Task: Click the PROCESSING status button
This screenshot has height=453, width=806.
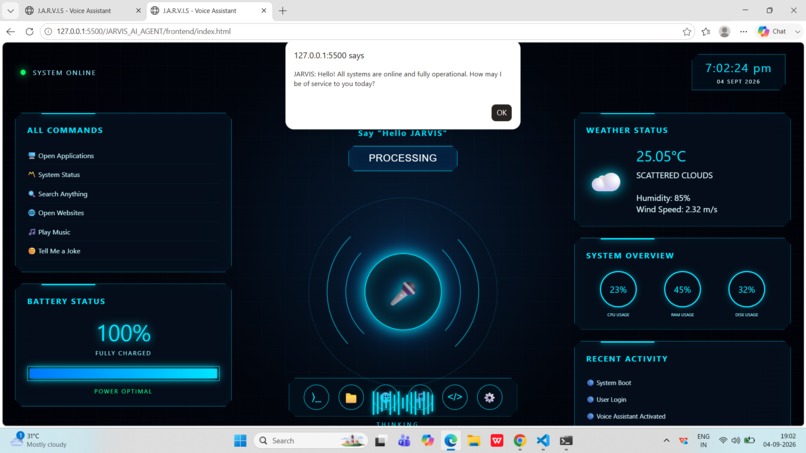Action: [402, 158]
